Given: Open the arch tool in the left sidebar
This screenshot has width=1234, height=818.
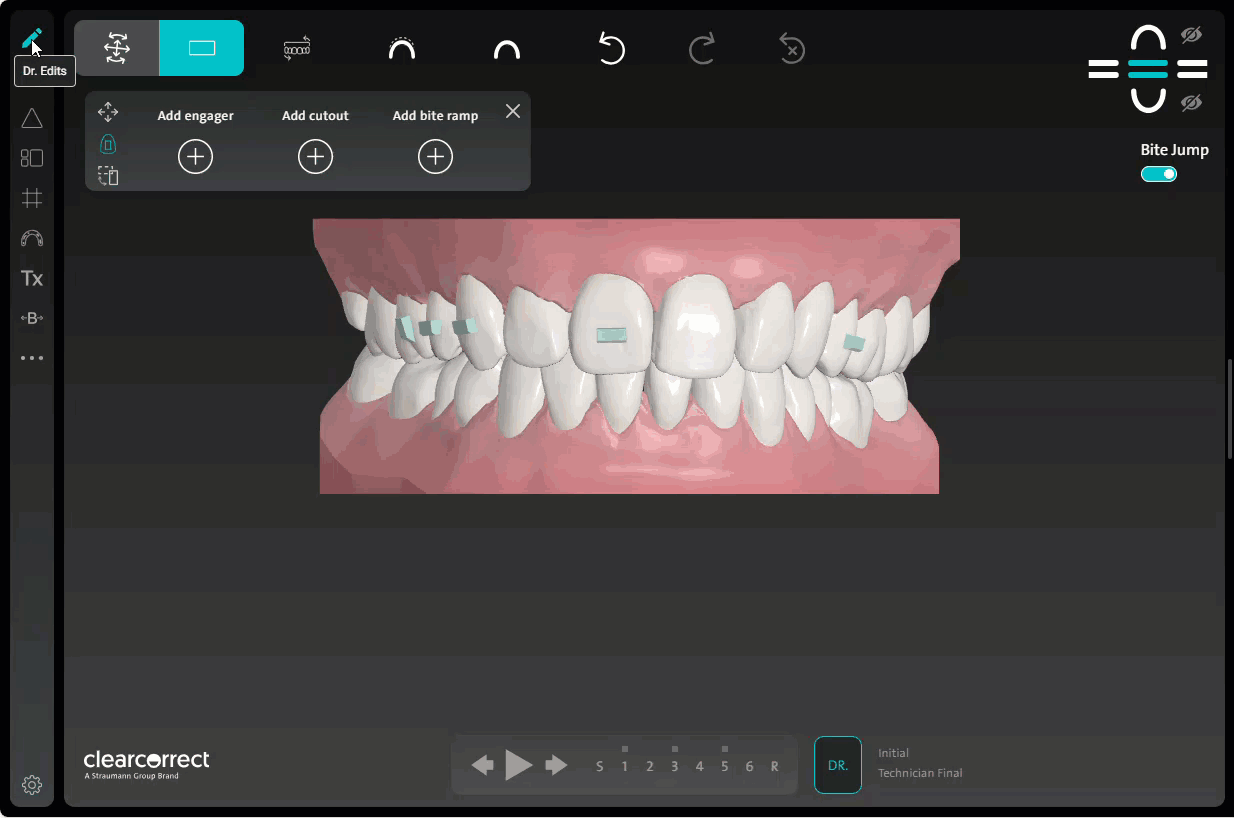Looking at the screenshot, I should pos(31,238).
